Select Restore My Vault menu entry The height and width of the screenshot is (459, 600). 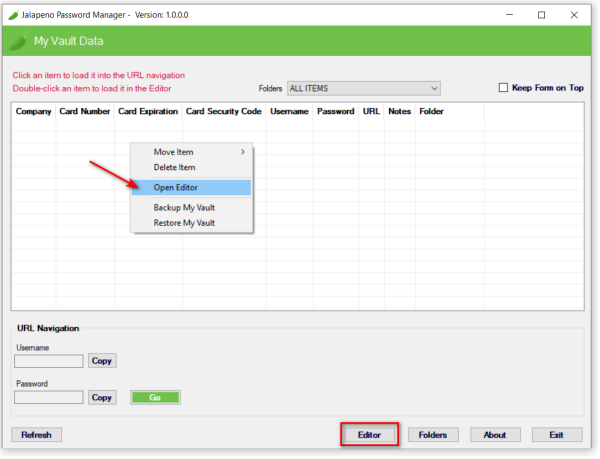click(192, 223)
